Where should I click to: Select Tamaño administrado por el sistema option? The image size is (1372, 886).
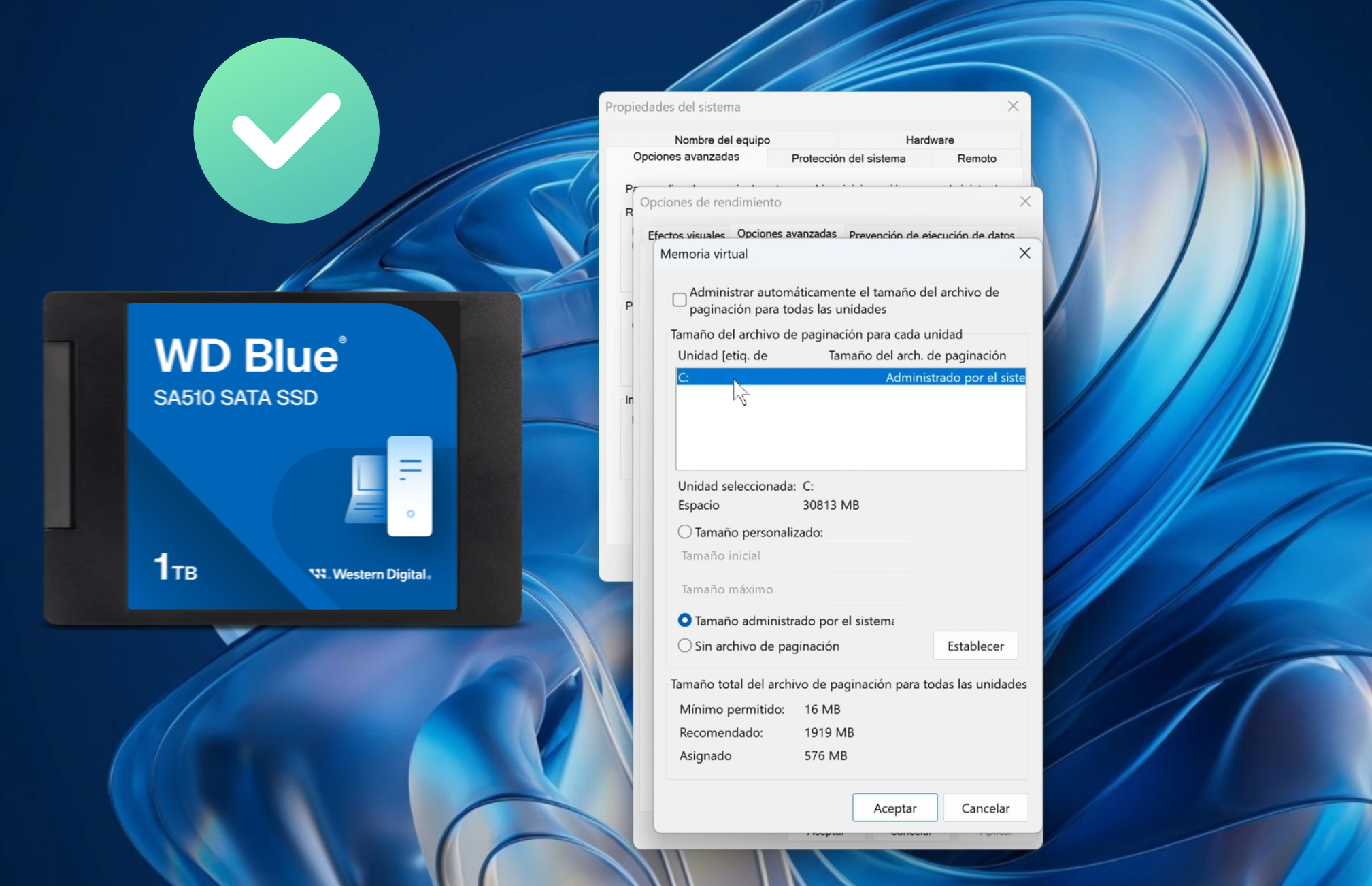click(684, 620)
